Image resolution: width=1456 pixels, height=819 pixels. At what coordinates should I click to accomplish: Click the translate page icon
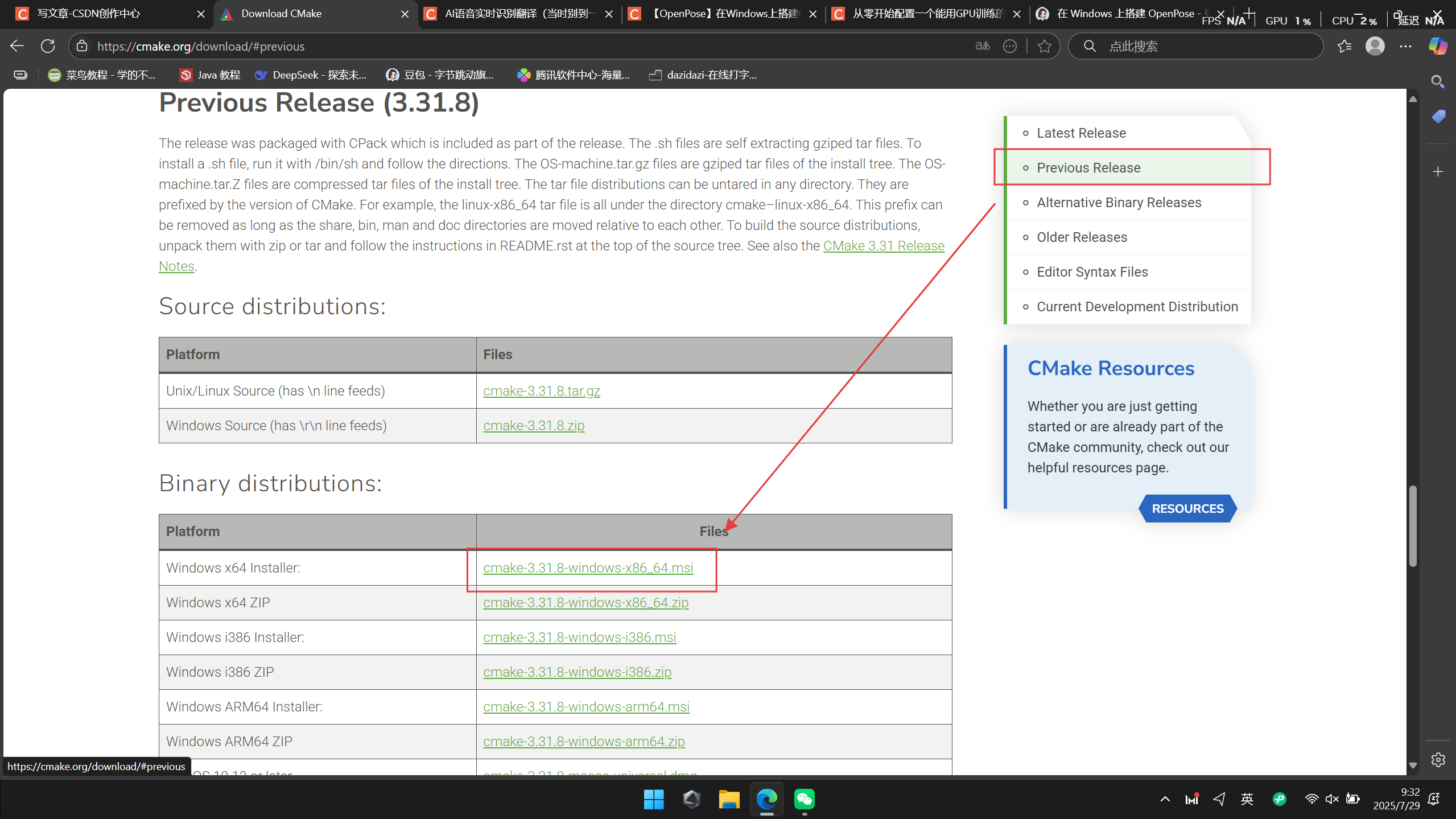[983, 46]
